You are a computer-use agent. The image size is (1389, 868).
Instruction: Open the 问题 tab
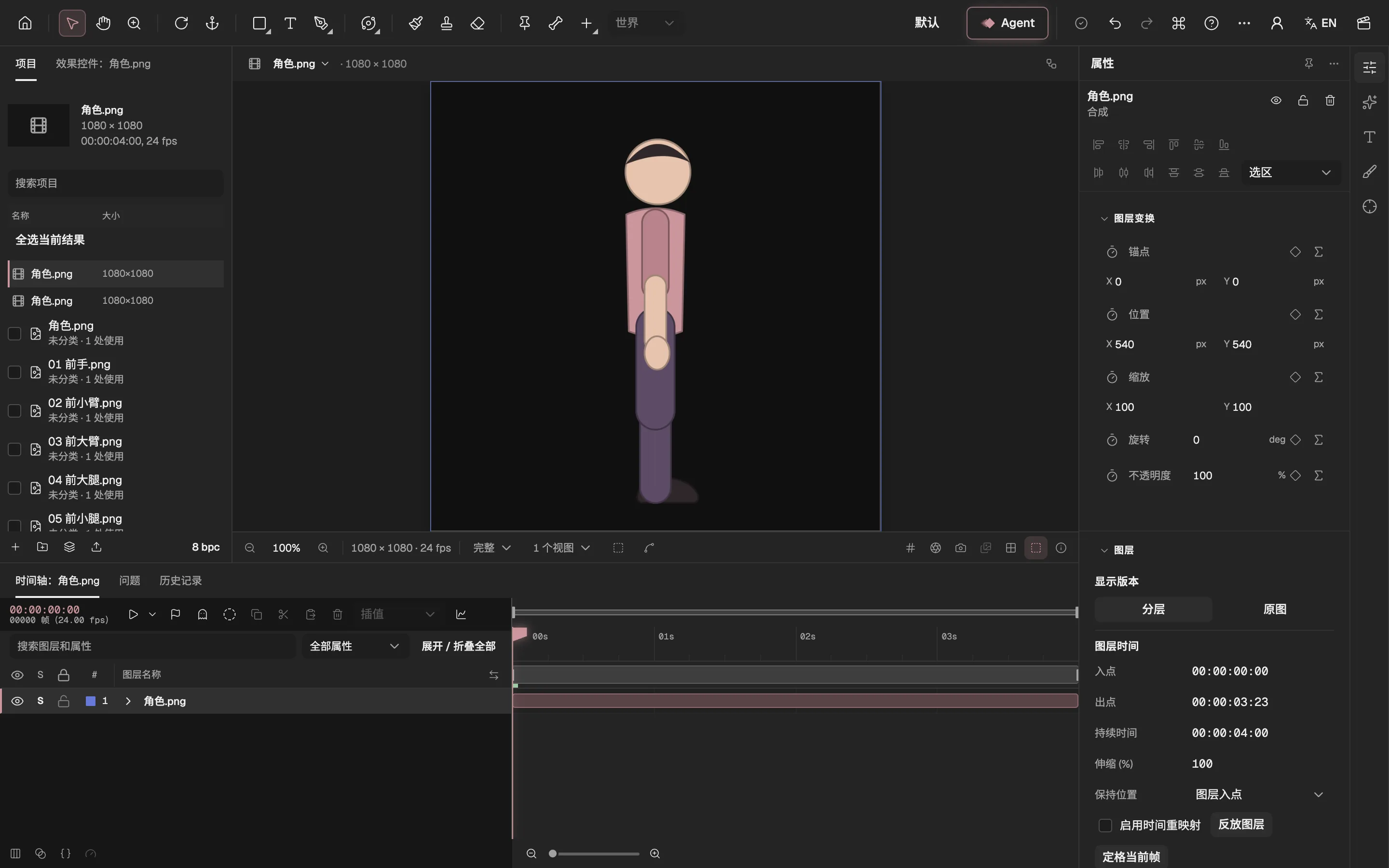pyautogui.click(x=130, y=581)
